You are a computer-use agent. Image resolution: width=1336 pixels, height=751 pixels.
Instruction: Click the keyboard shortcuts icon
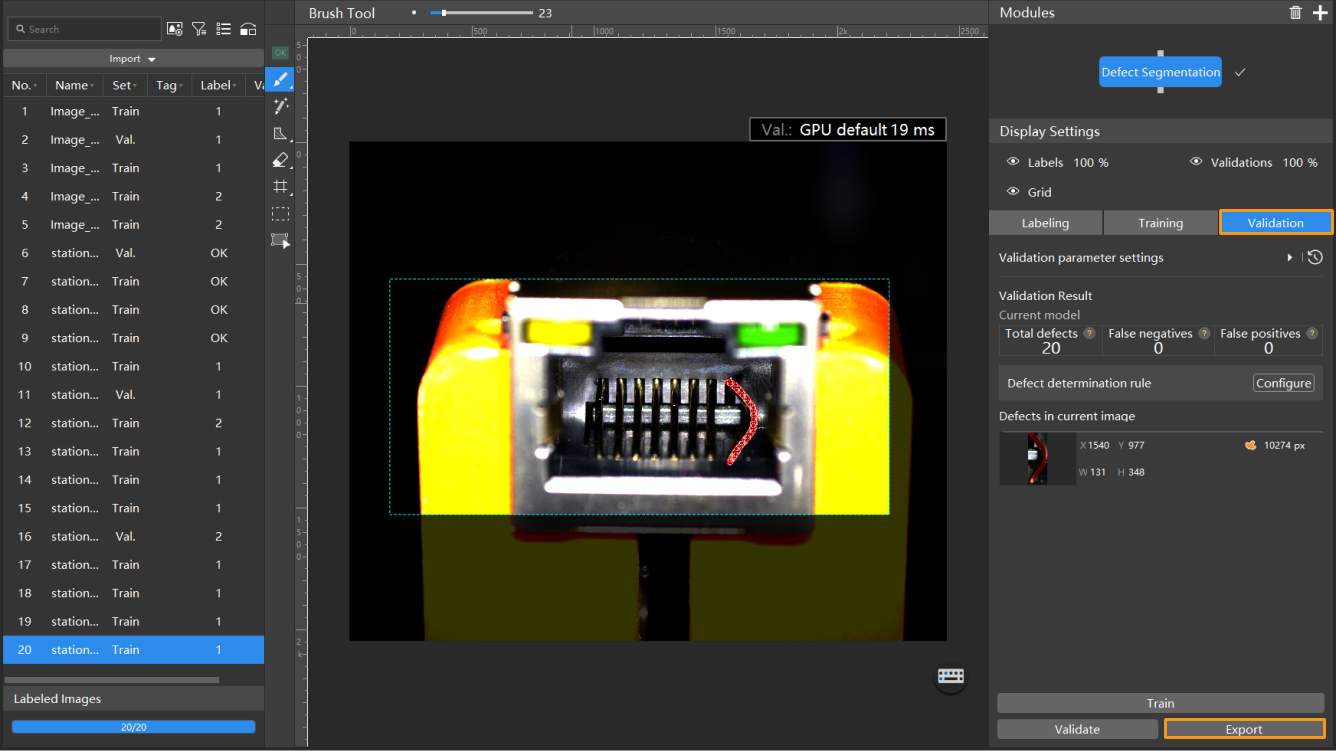[x=950, y=677]
